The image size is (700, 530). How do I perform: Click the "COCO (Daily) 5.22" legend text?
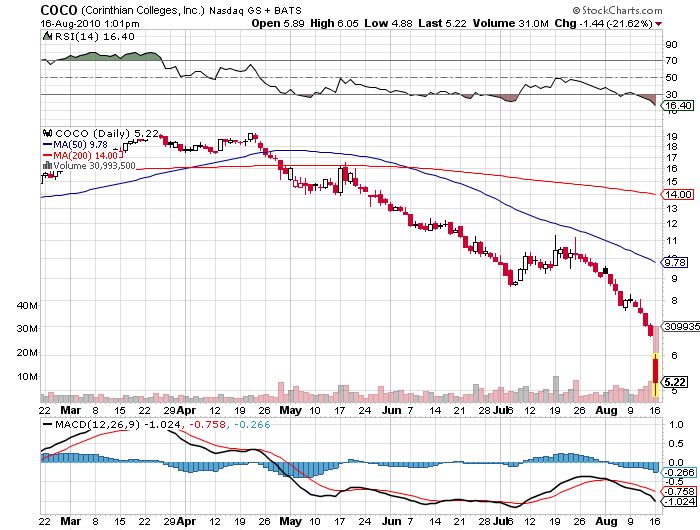click(107, 133)
